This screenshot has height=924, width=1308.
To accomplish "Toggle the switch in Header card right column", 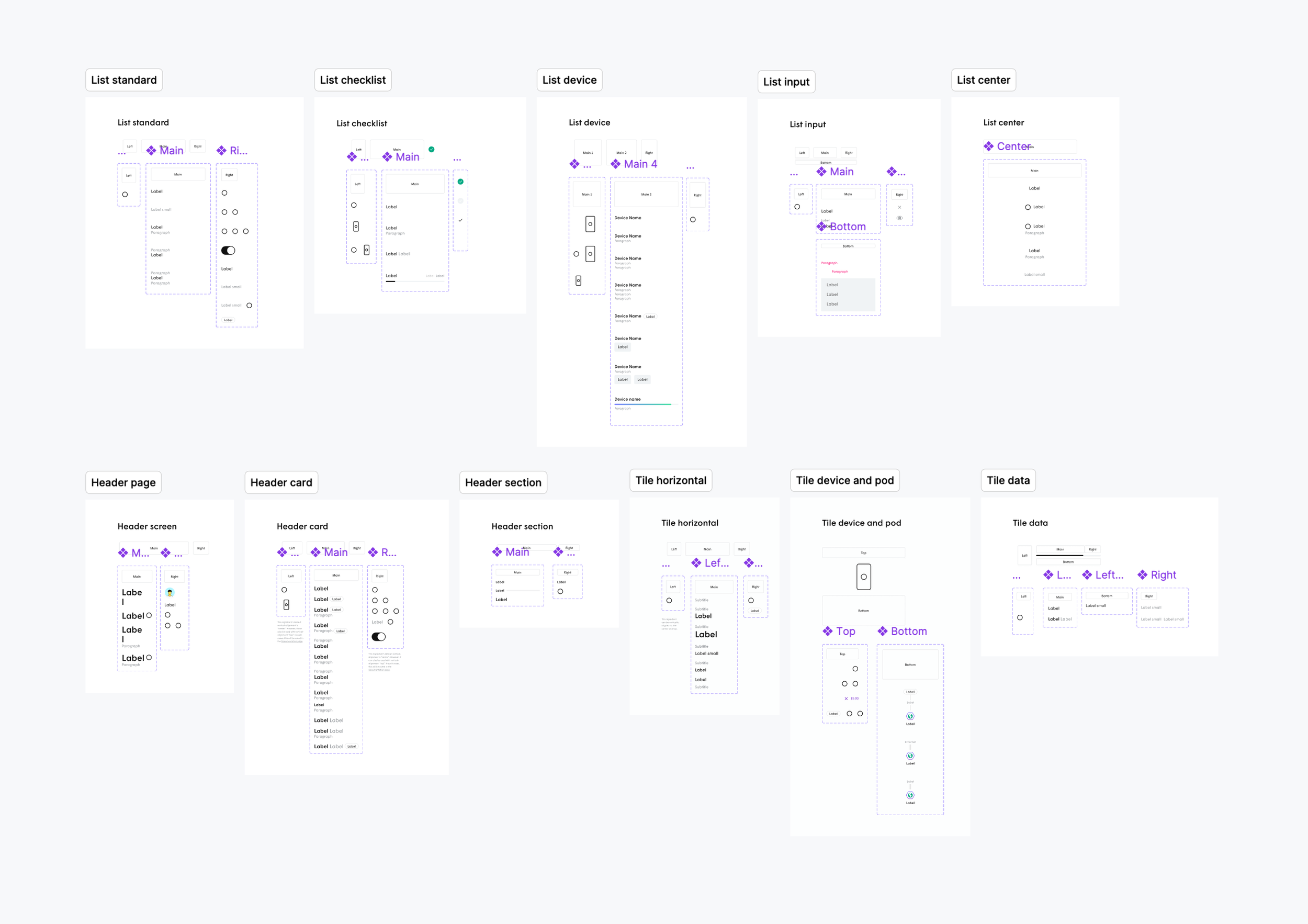I will [378, 637].
